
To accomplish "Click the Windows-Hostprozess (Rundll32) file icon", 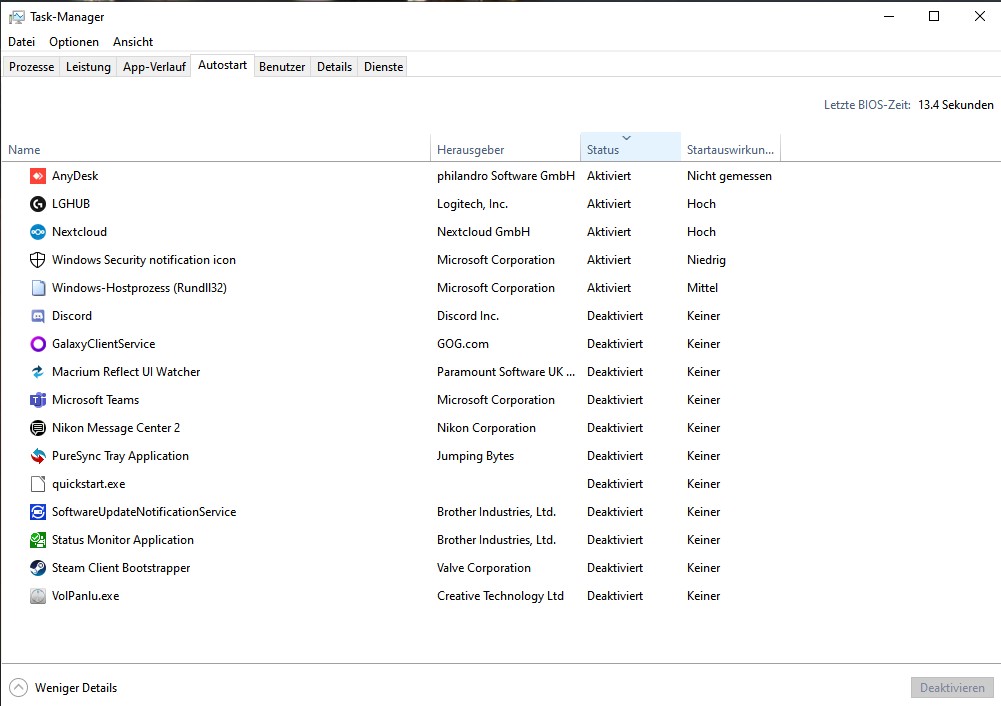I will tap(38, 288).
